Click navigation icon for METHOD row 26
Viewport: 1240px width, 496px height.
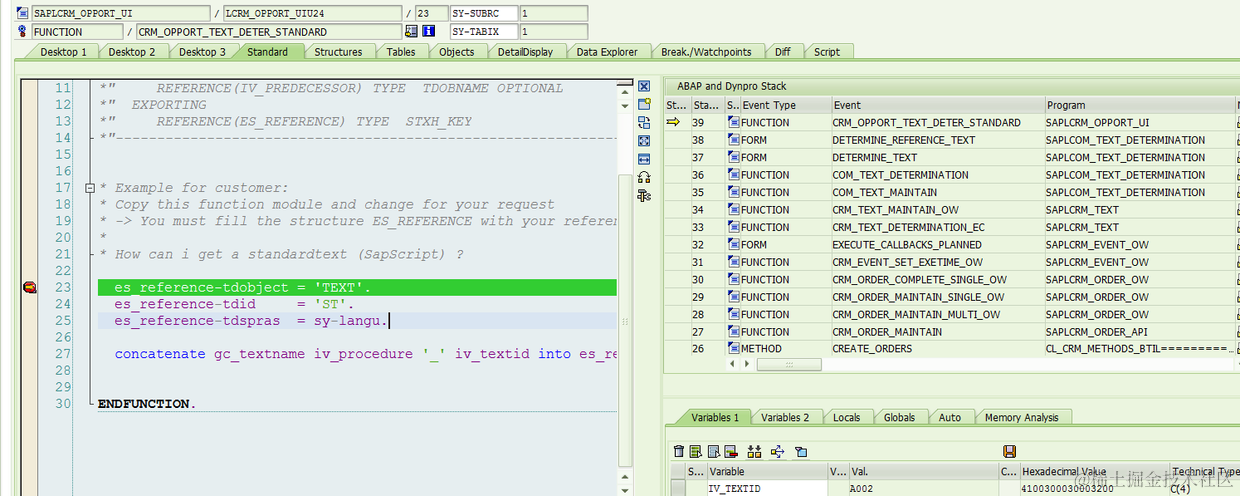coord(733,349)
